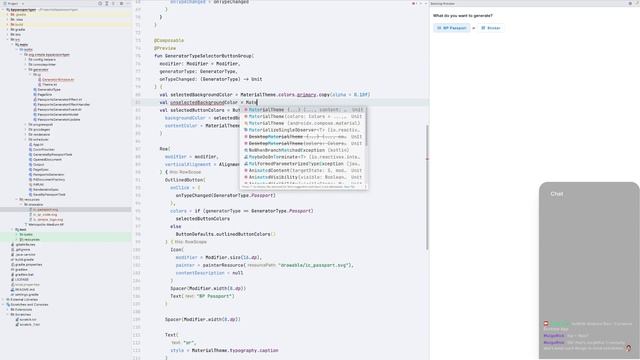Open README.md file in tree

(22, 289)
